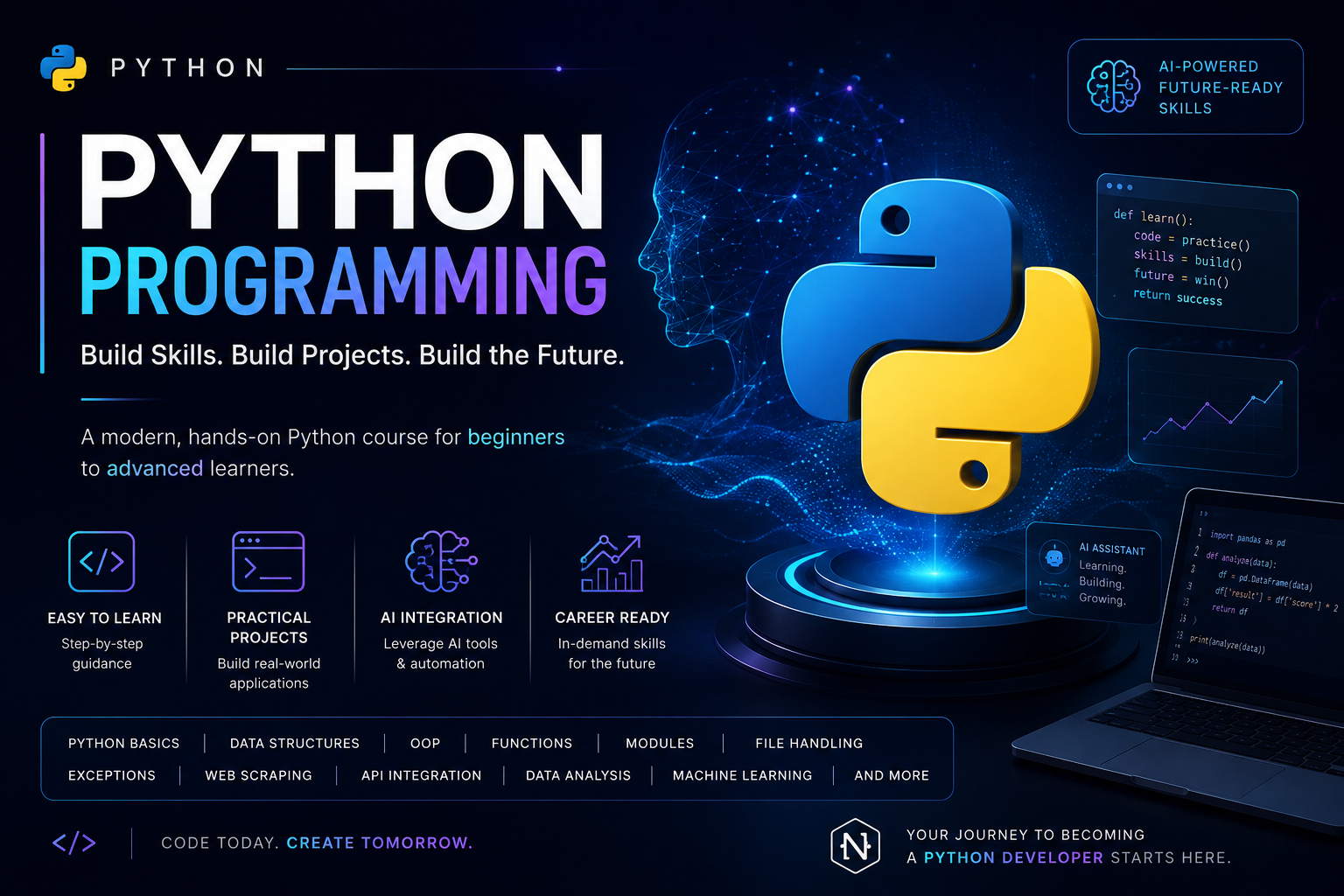Click the brain icon in the AI-Powered badge

(1114, 87)
